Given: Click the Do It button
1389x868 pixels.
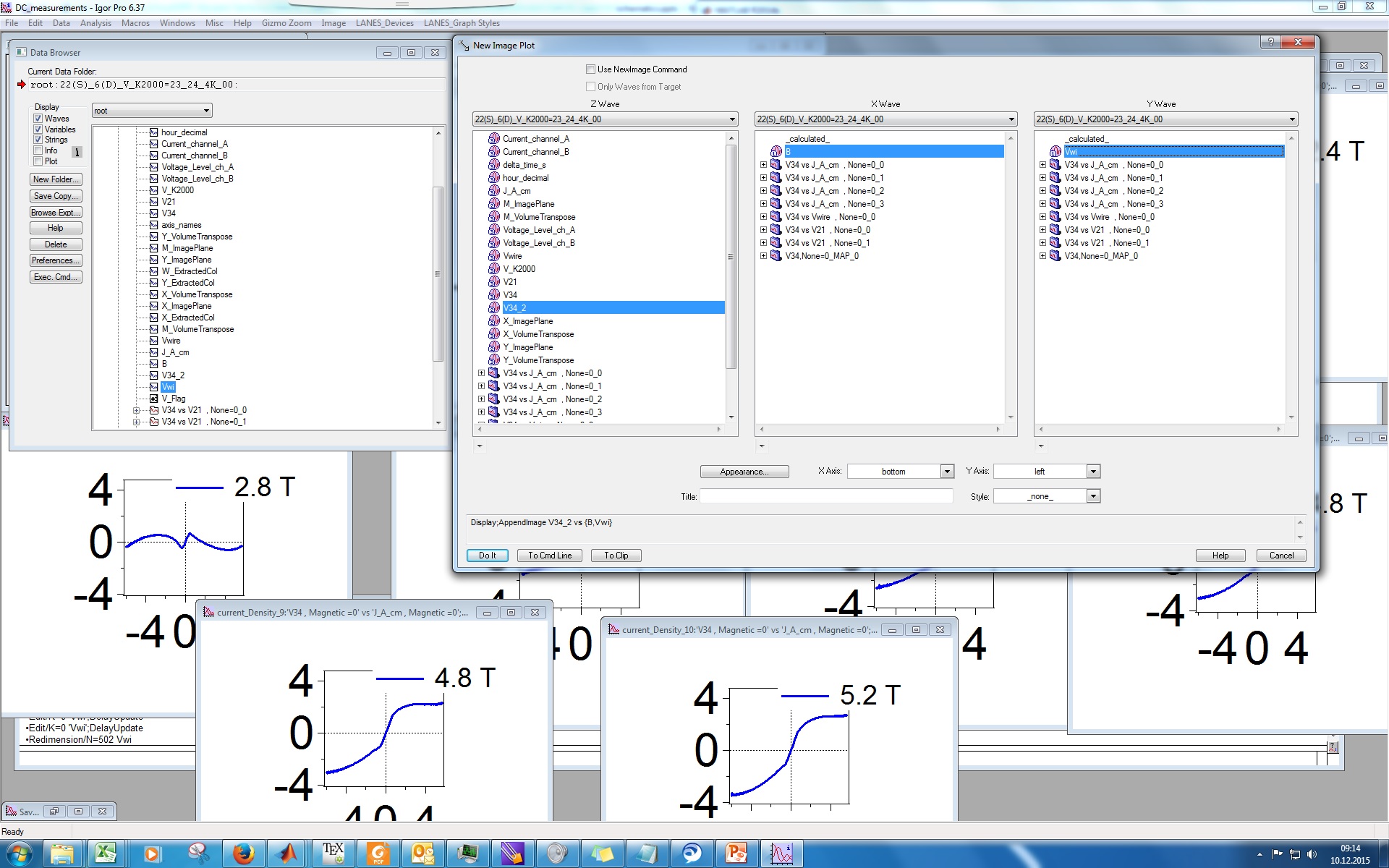Looking at the screenshot, I should [487, 555].
